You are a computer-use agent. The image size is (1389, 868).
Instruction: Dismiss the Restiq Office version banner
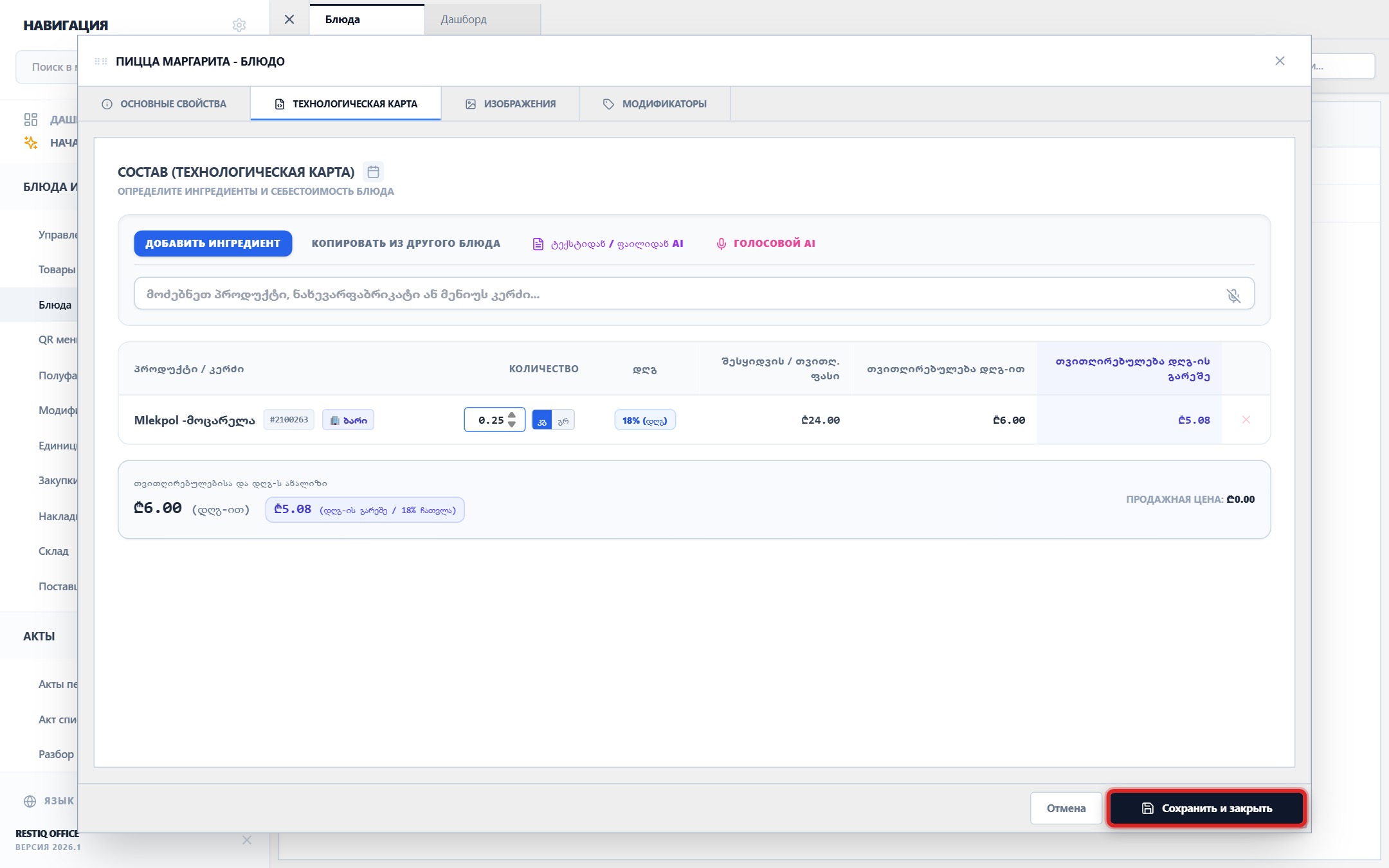pos(247,840)
